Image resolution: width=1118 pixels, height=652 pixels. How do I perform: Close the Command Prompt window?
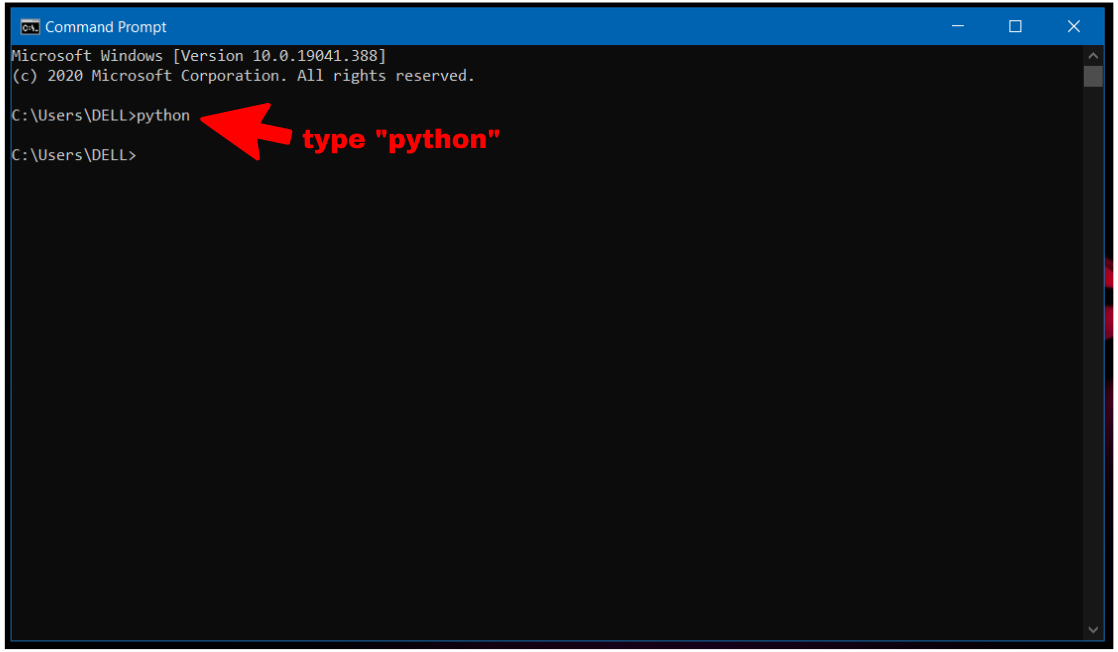click(1074, 26)
